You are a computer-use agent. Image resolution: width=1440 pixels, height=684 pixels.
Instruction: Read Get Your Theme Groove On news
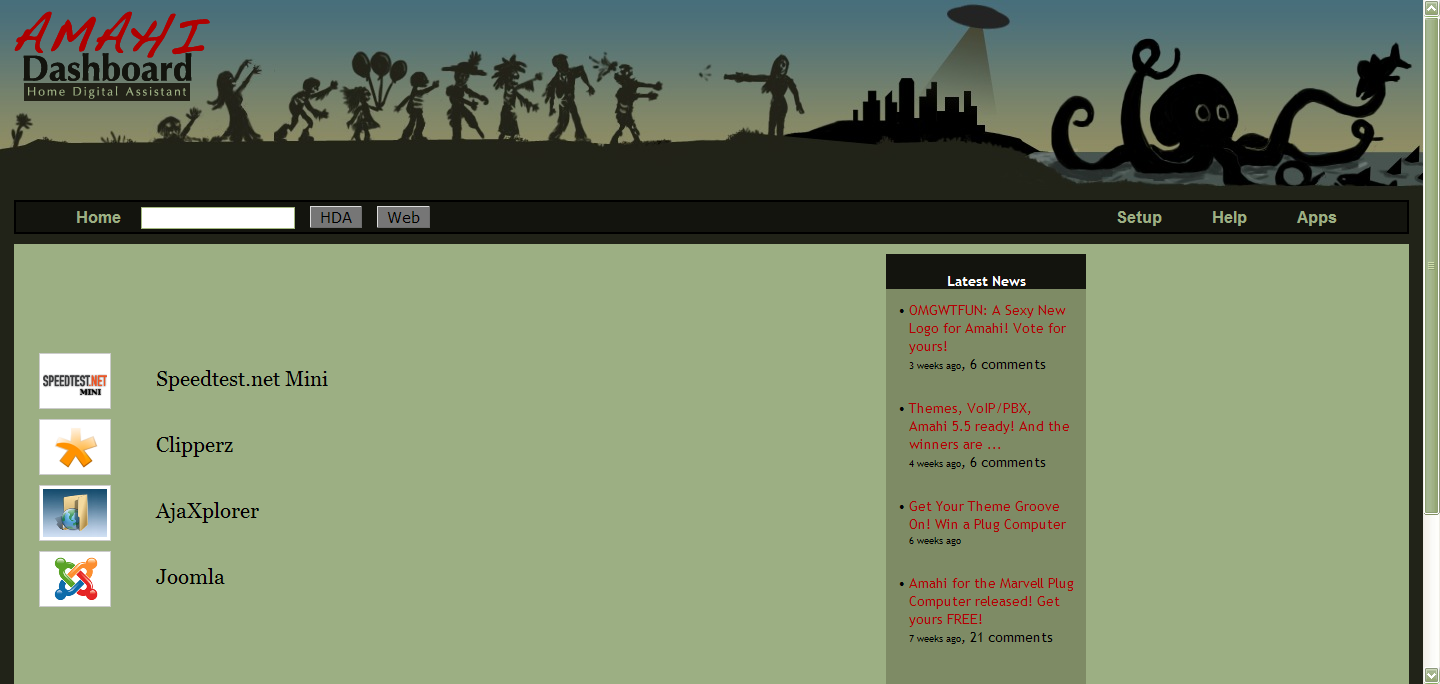click(987, 515)
